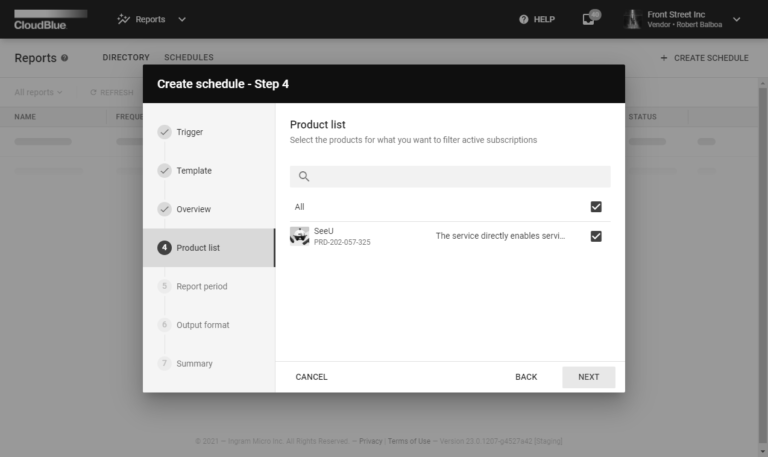The width and height of the screenshot is (768, 457).
Task: Switch to the SCHEDULES tab
Action: [189, 57]
